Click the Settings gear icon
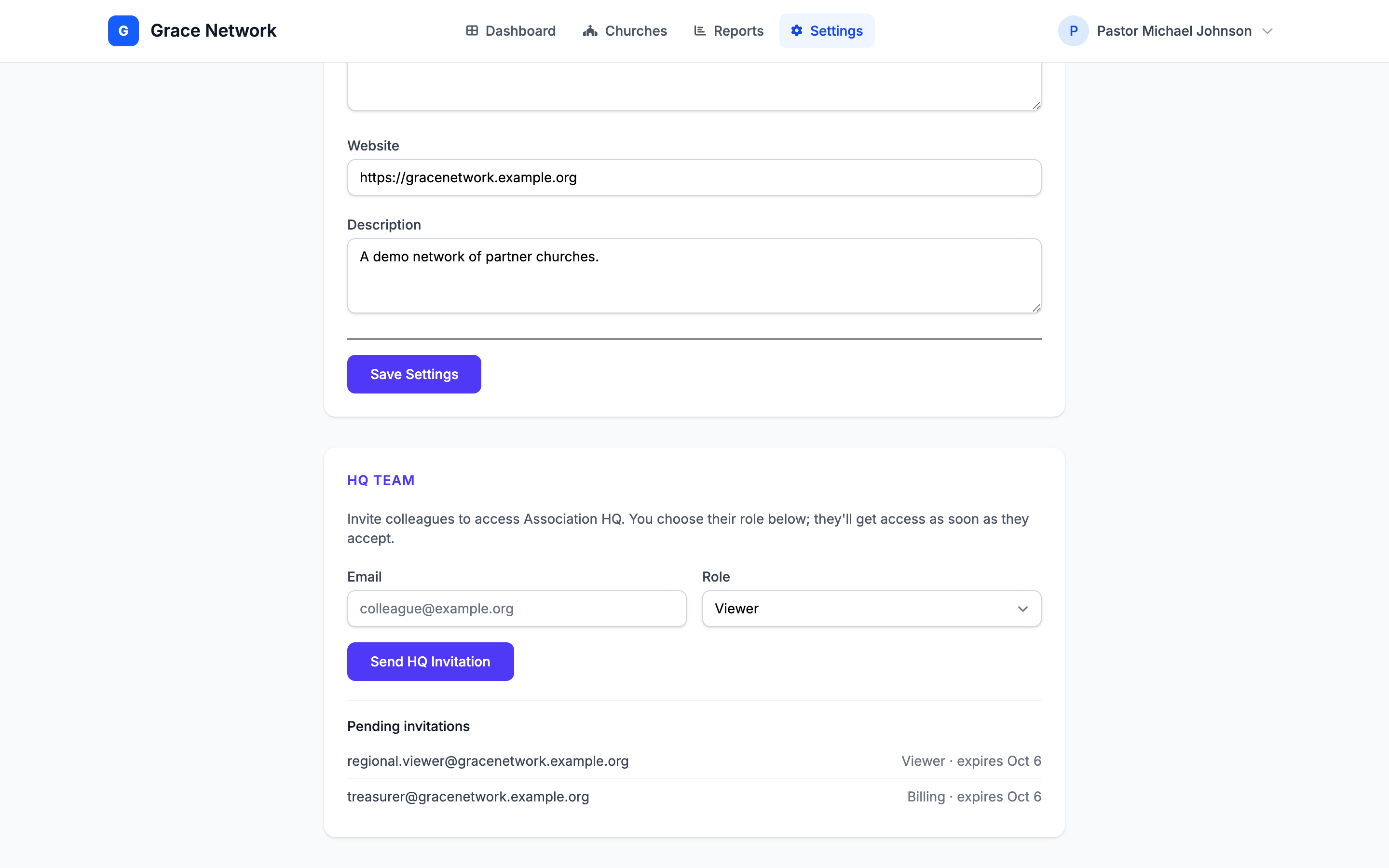 tap(797, 31)
